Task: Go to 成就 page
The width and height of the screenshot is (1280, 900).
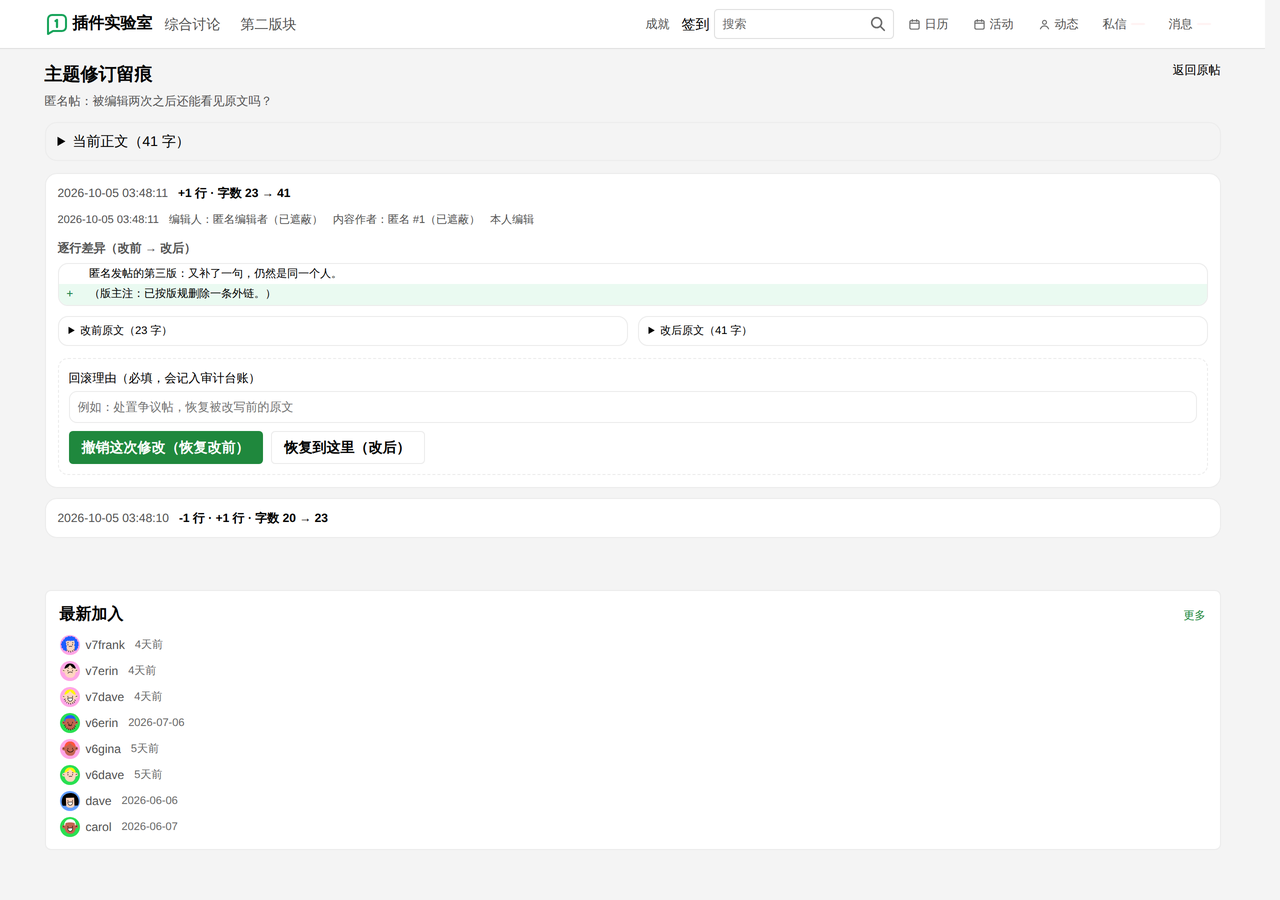Action: pos(658,24)
